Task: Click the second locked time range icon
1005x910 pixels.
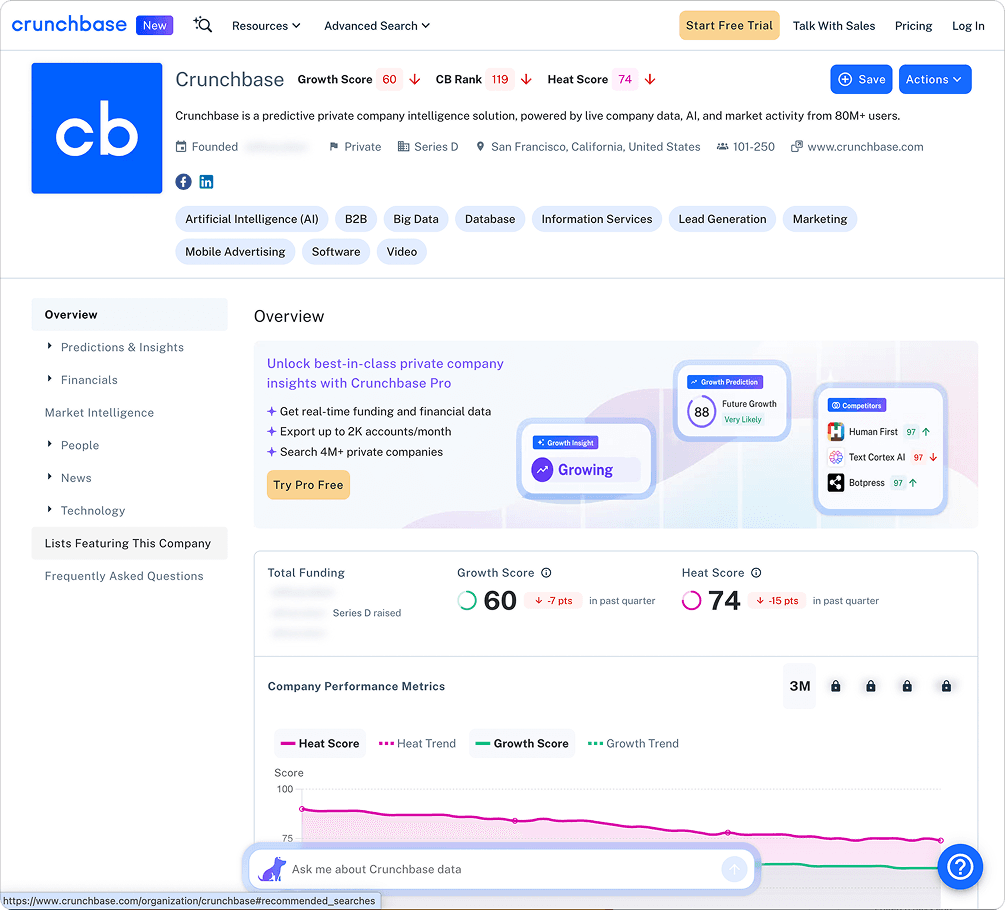Action: coord(870,686)
